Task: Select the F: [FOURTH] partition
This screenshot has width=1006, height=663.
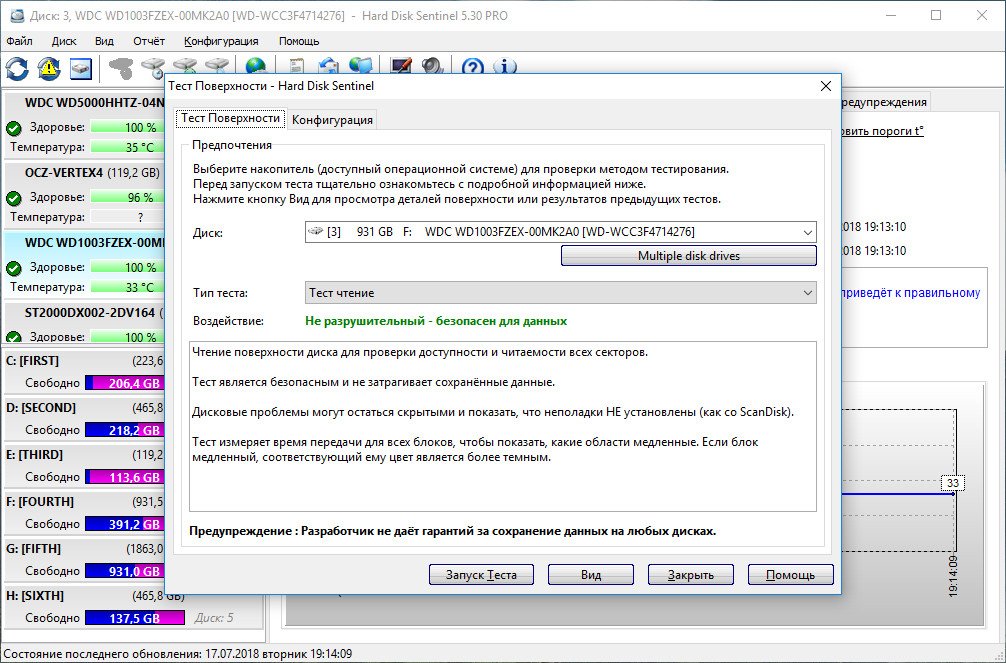Action: click(x=84, y=512)
